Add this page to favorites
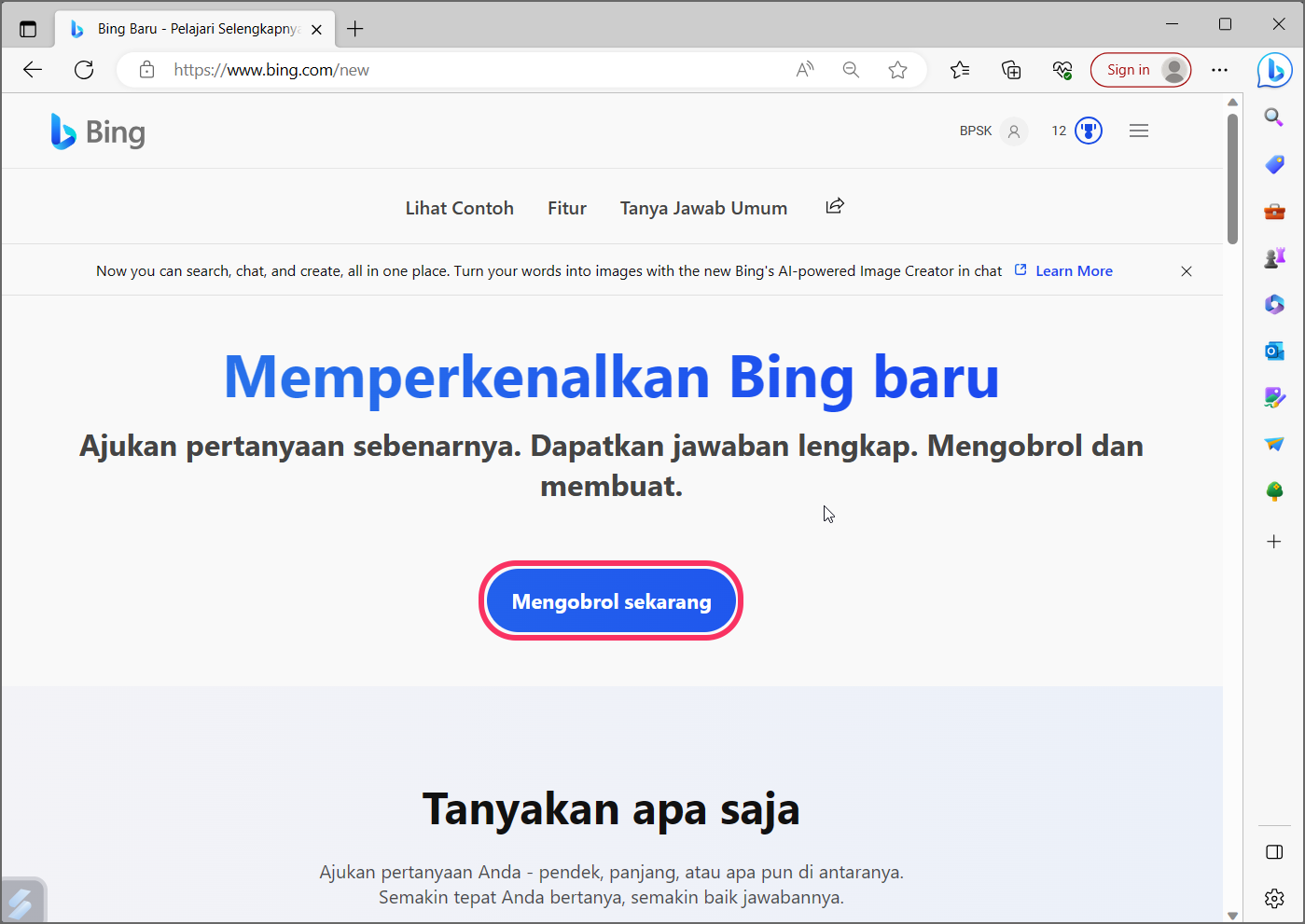This screenshot has width=1305, height=924. click(897, 70)
